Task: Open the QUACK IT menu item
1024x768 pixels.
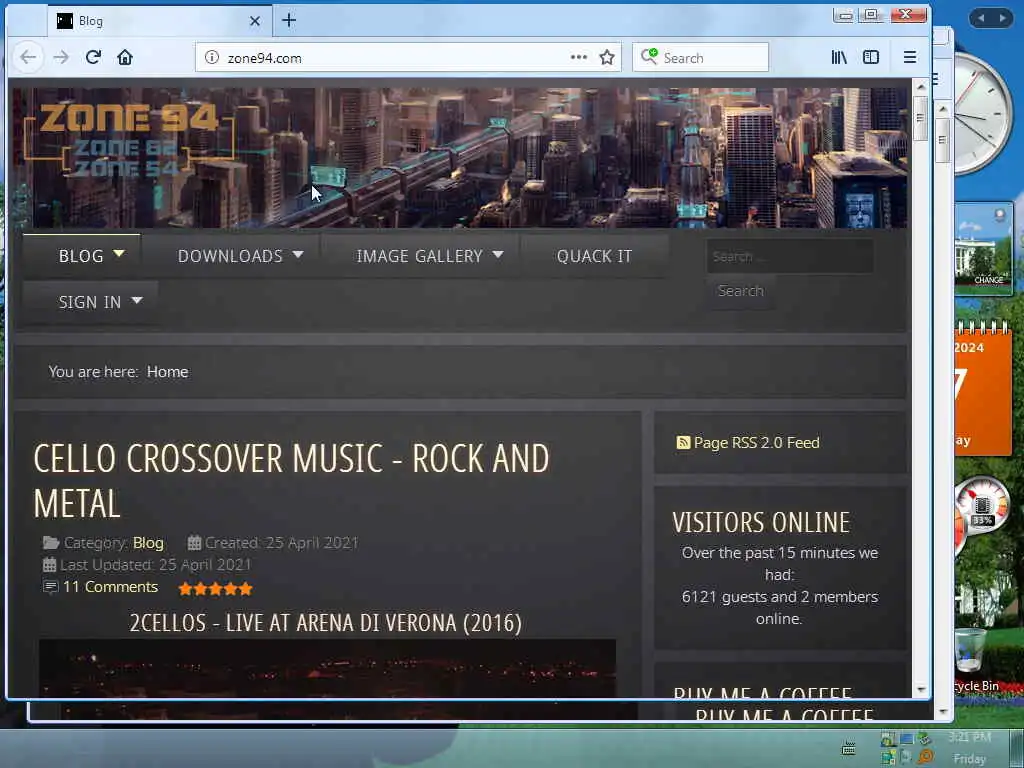Action: point(594,256)
